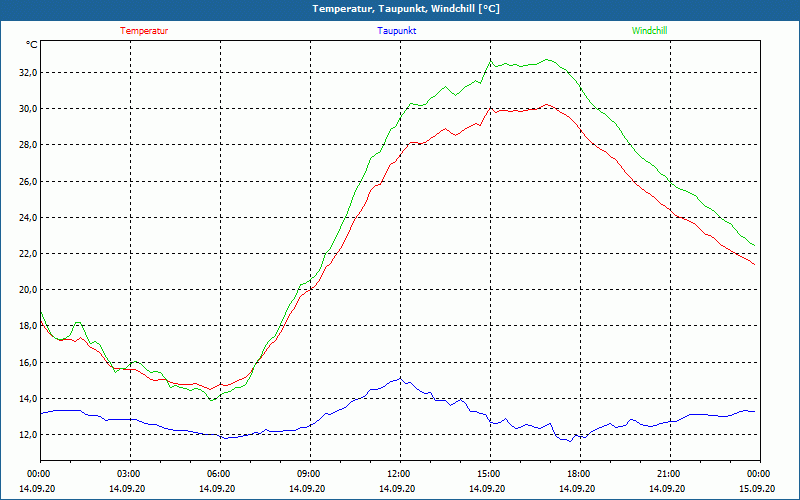Screen dimensions: 800x500
Task: Click the blue Taupunkt legend label
Action: (396, 31)
